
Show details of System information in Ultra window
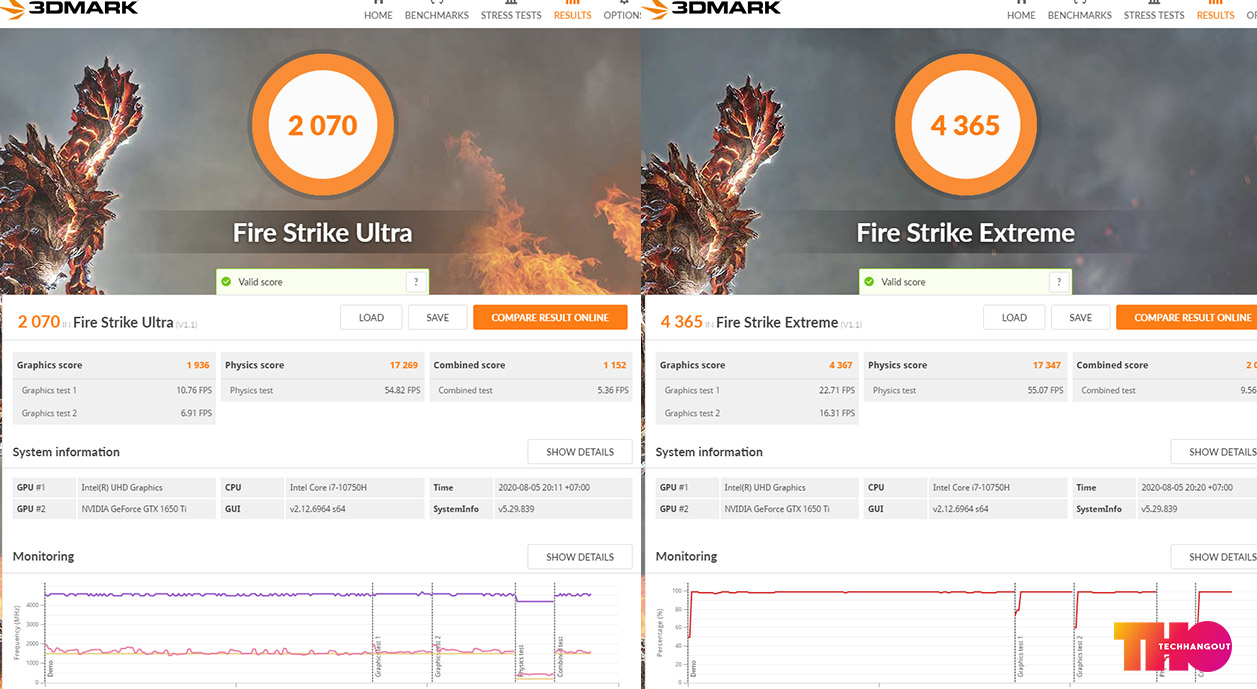click(580, 452)
